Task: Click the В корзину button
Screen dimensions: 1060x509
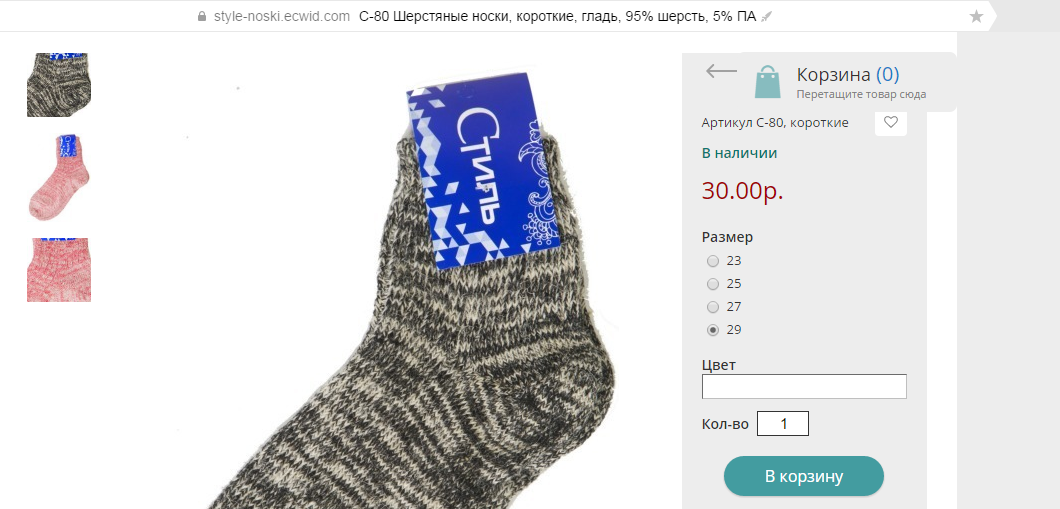Action: [804, 476]
